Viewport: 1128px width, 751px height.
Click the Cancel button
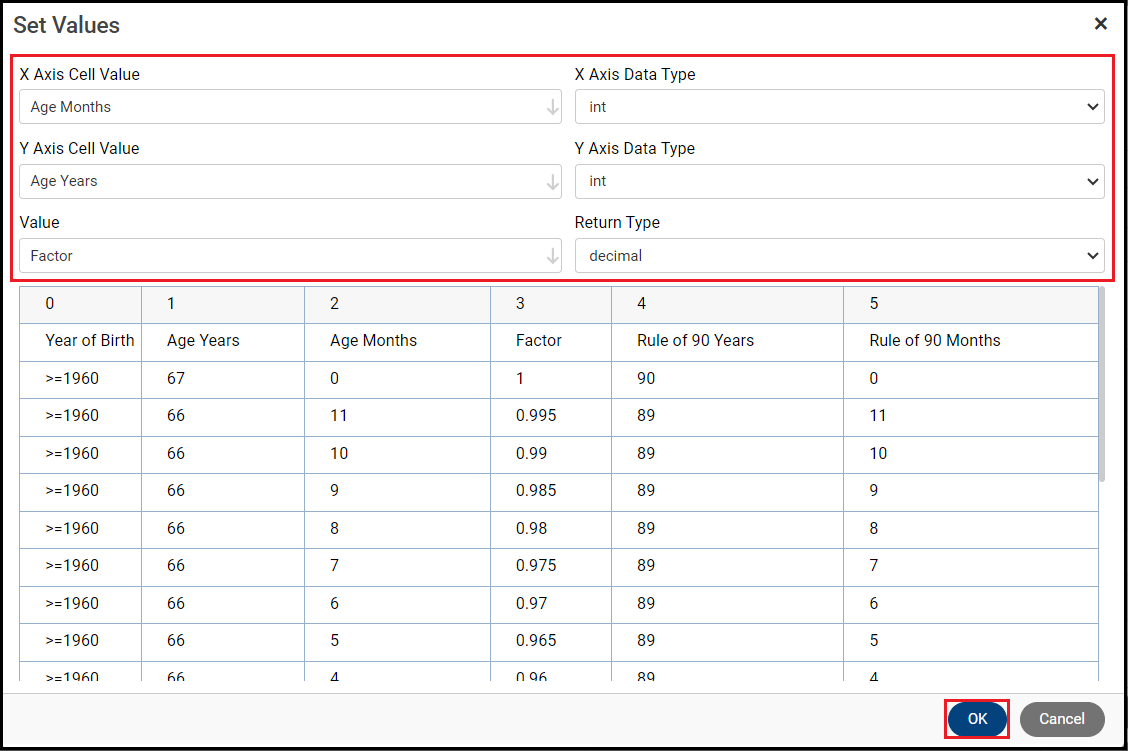tap(1061, 719)
